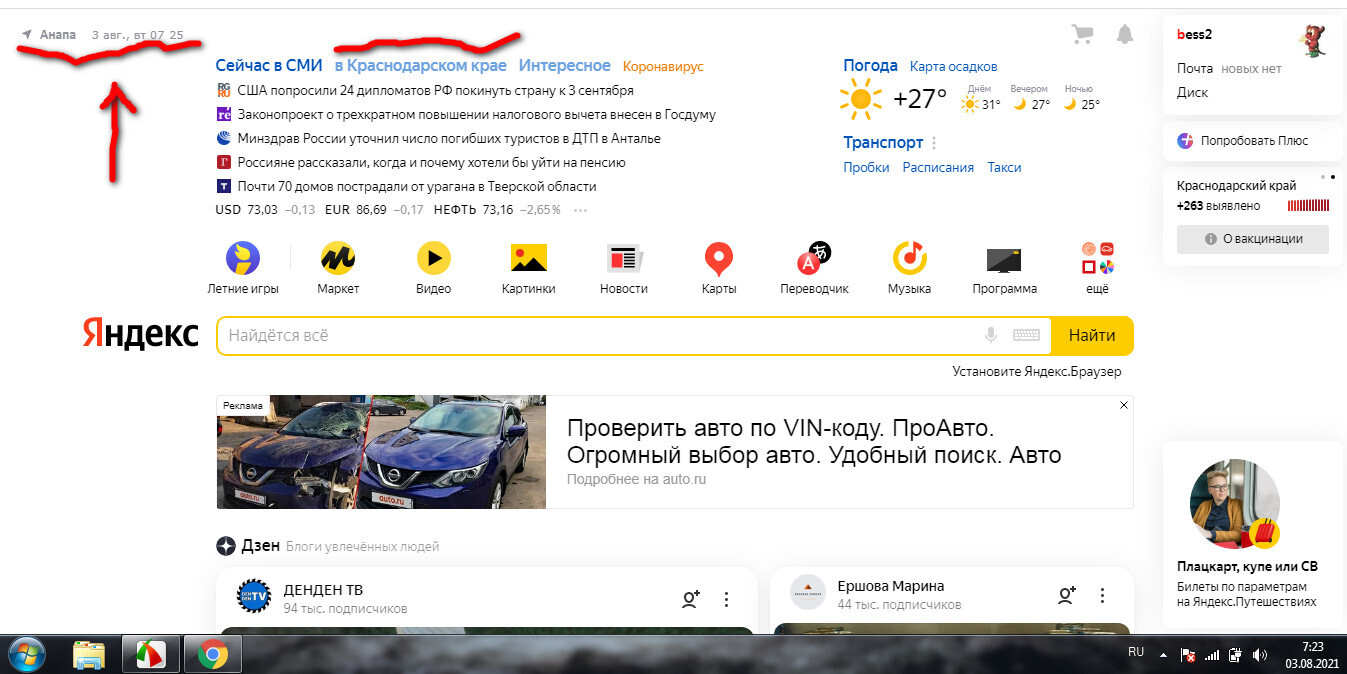This screenshot has width=1347, height=674.
Task: Open the Транспорт block options menu
Action: pos(934,143)
